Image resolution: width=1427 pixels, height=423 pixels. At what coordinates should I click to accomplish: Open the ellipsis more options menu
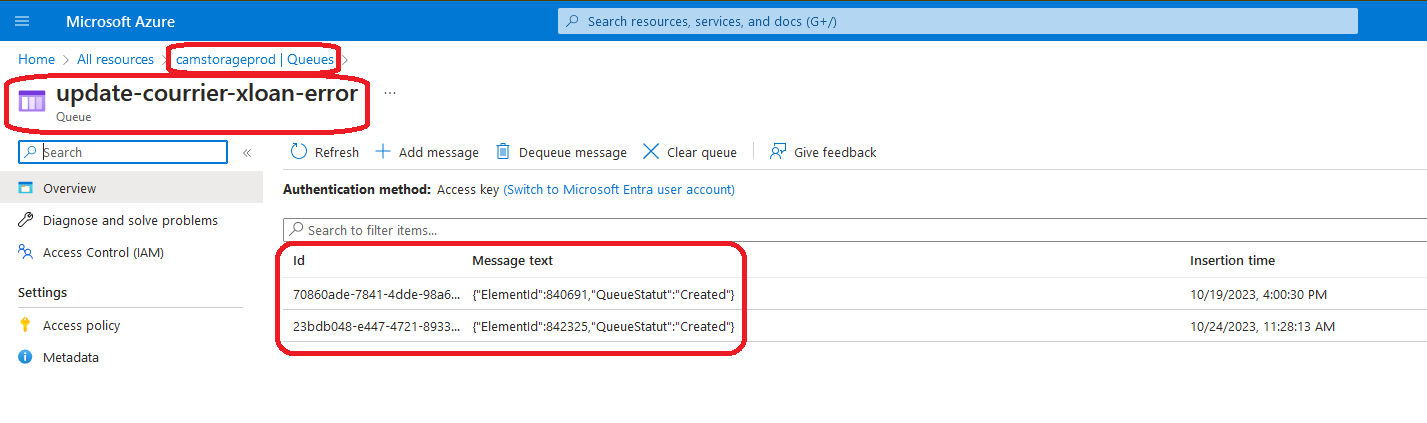(390, 93)
